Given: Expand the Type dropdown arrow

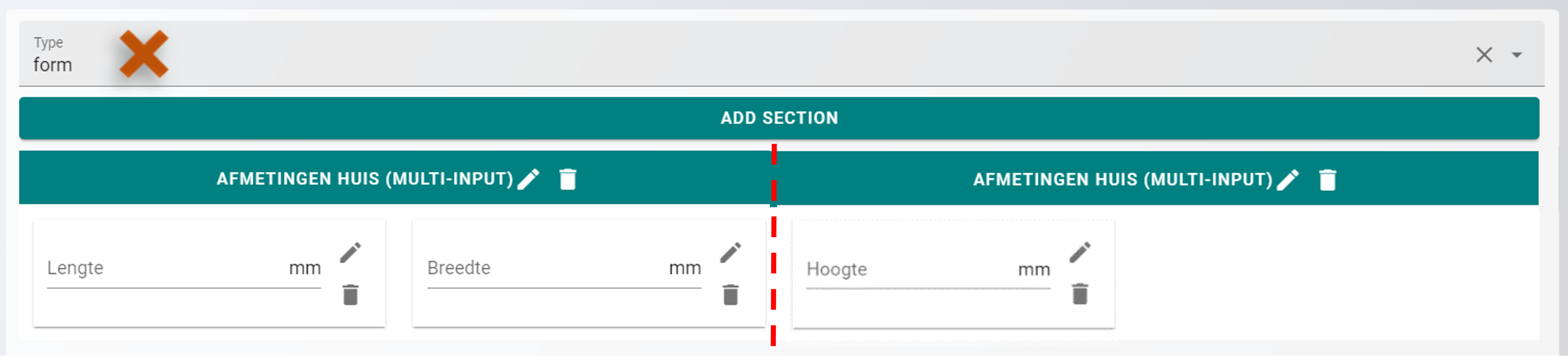Looking at the screenshot, I should tap(1517, 55).
